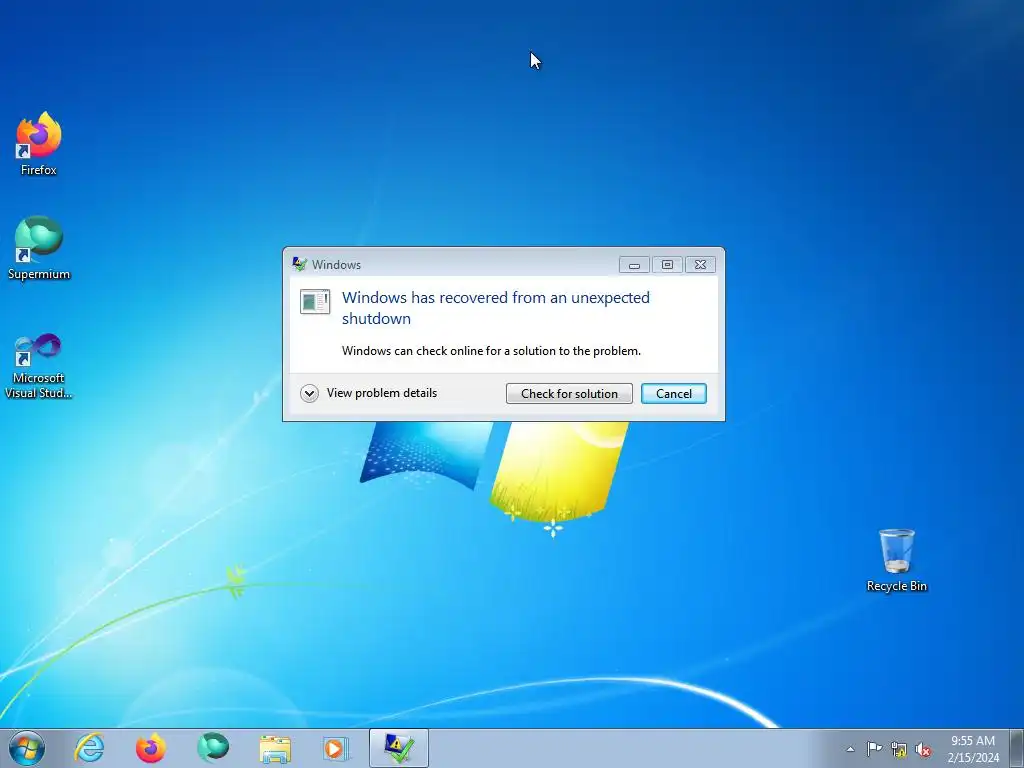The image size is (1024, 768).
Task: Open Windows Explorer folder in taskbar
Action: [x=275, y=749]
